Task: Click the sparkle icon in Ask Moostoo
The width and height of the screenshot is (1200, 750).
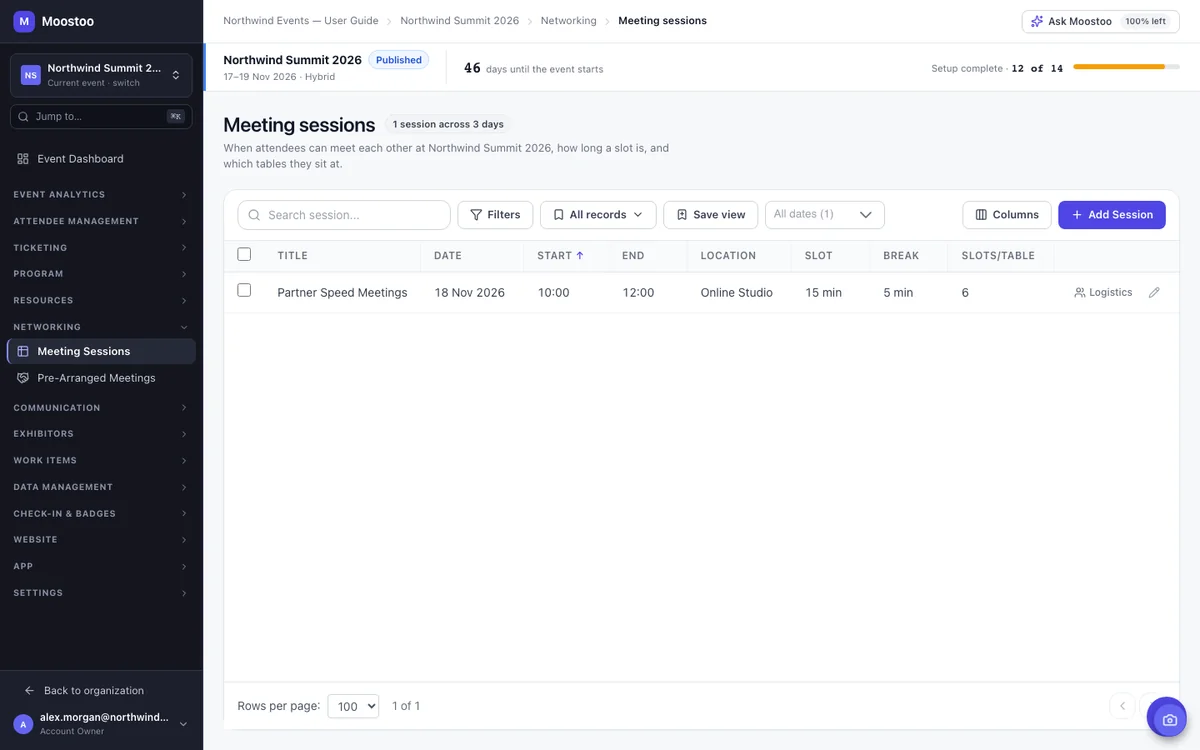Action: 1037,21
